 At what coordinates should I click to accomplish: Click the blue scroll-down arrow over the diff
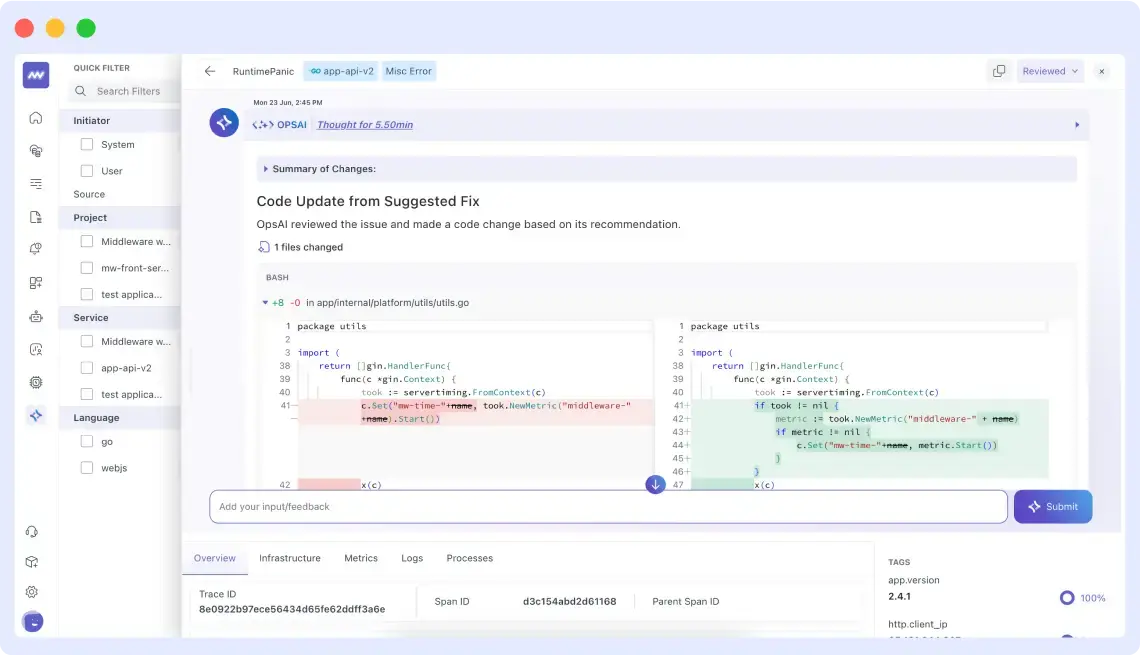(x=655, y=484)
